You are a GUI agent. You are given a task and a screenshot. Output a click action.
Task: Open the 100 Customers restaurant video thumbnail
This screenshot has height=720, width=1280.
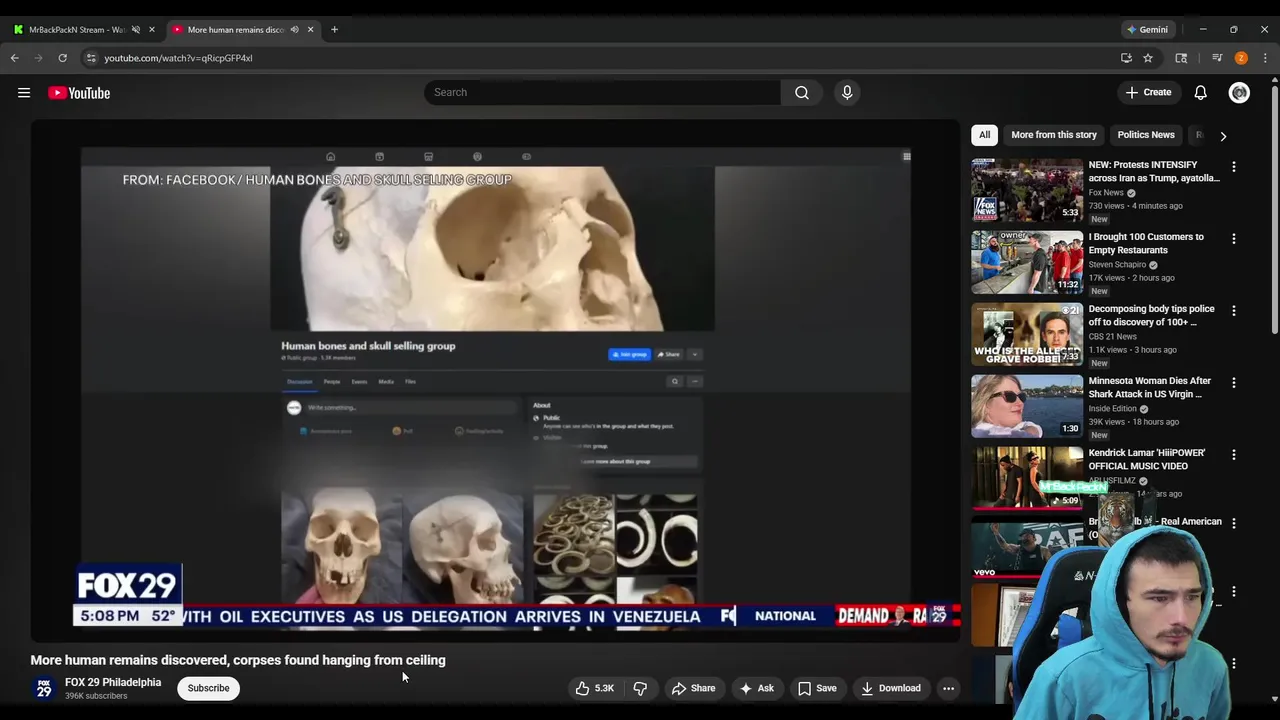(1027, 262)
